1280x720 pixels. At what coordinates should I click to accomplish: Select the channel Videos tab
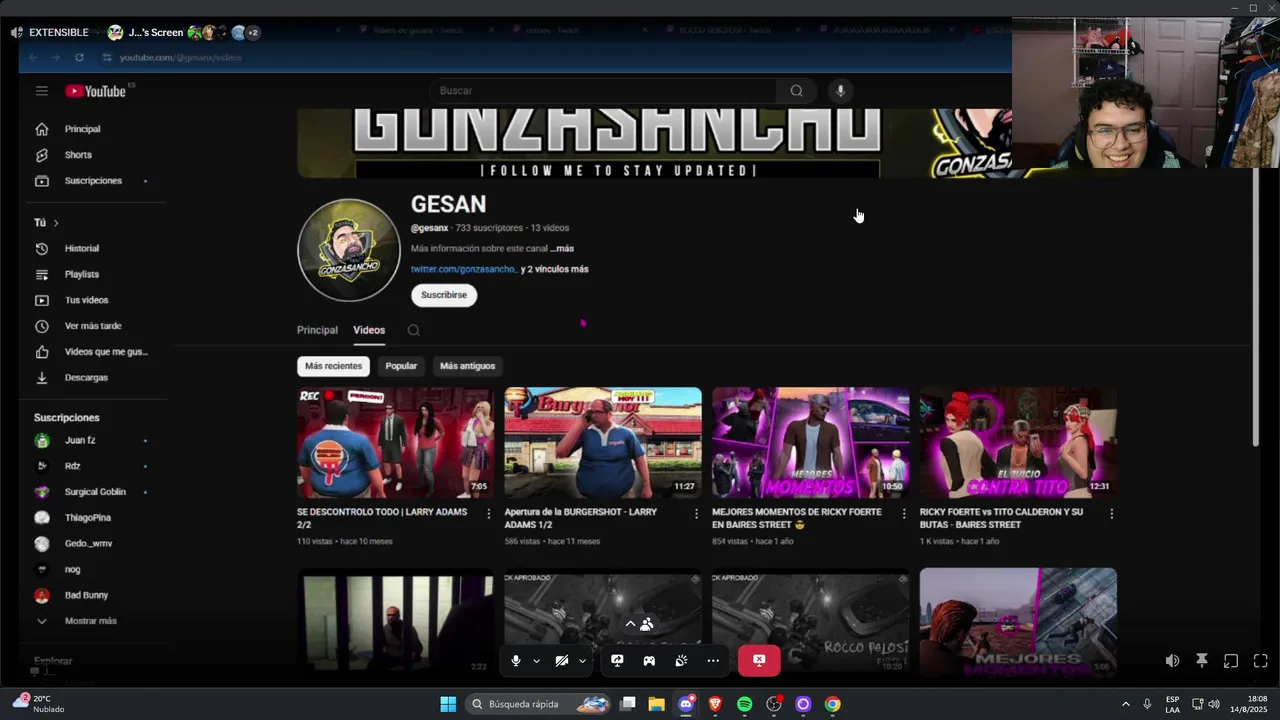point(369,330)
